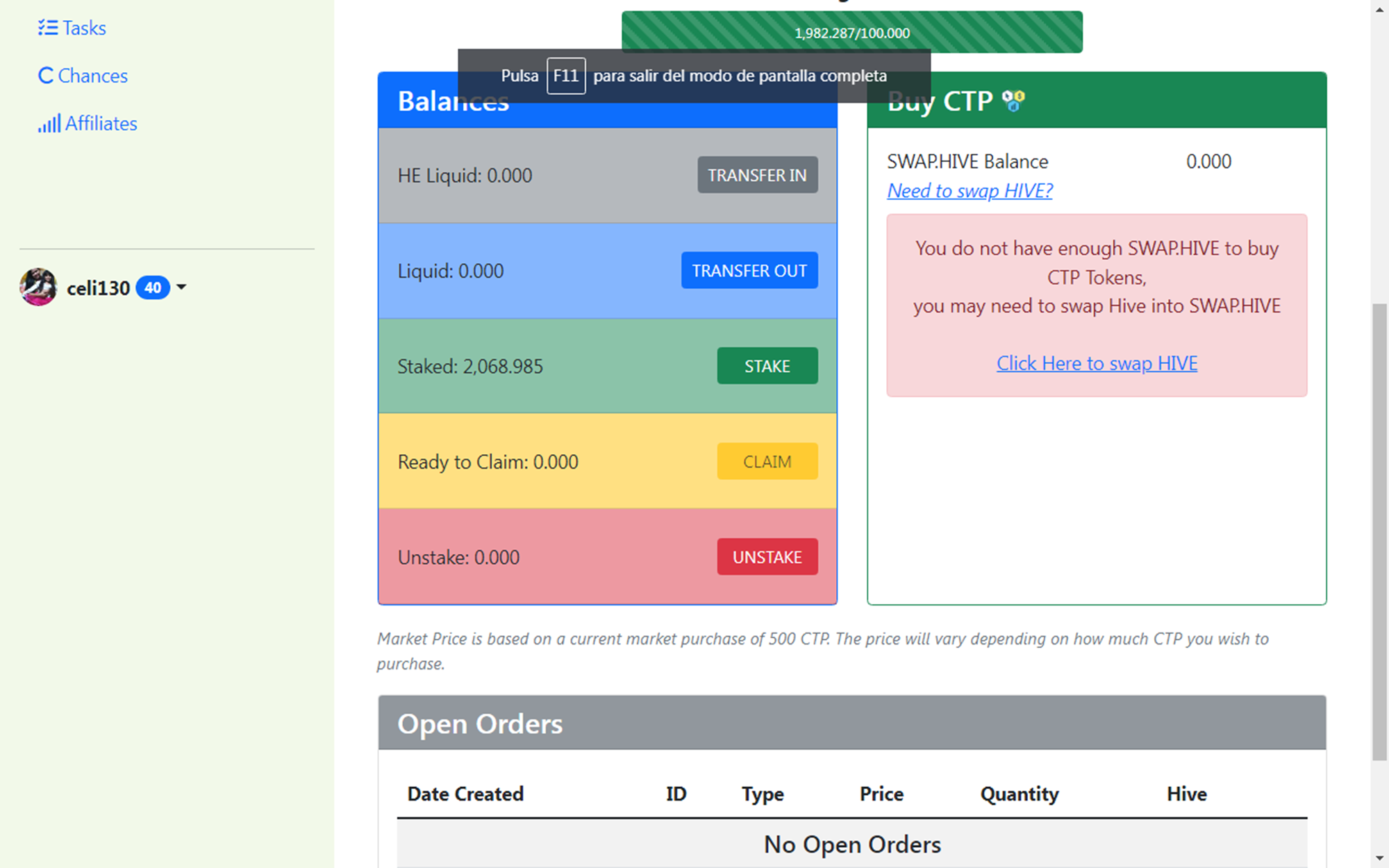Click the 1,982.287/100.000 progress bar
Image resolution: width=1389 pixels, height=868 pixels.
click(x=852, y=32)
